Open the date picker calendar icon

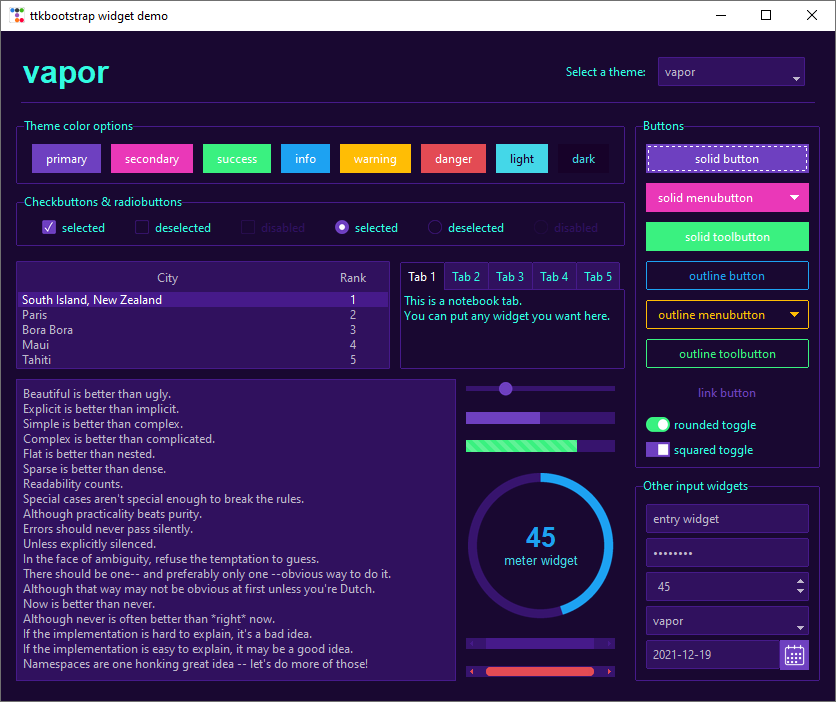(x=794, y=655)
